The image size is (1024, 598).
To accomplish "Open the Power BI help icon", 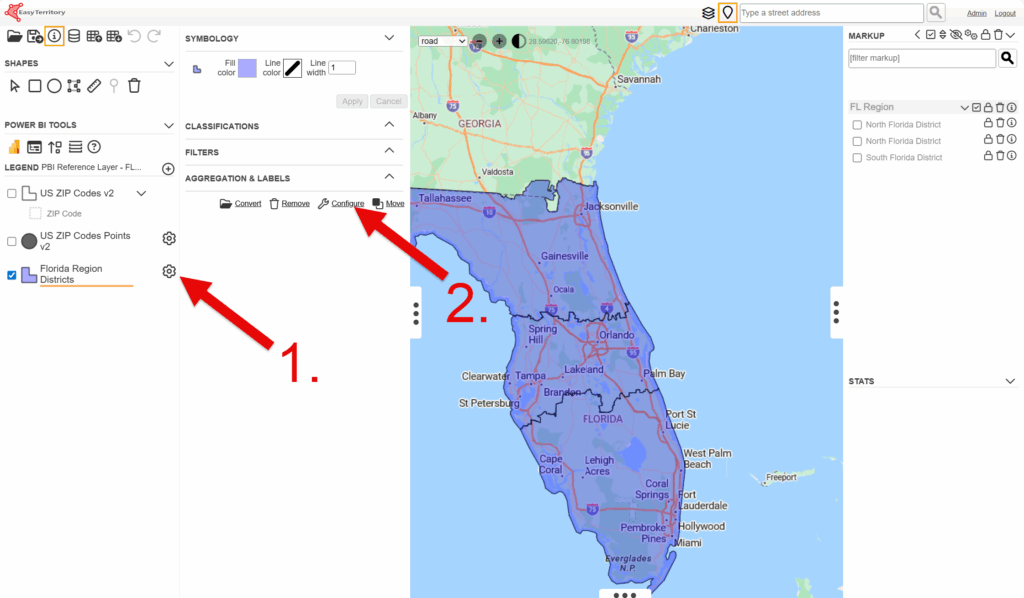I will tap(94, 147).
